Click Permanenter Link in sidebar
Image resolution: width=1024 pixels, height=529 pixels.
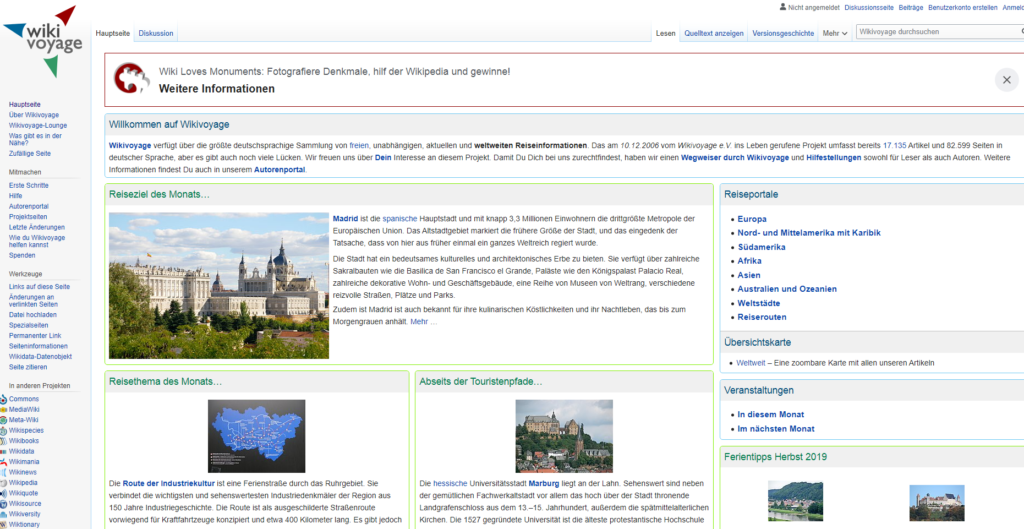pos(35,336)
